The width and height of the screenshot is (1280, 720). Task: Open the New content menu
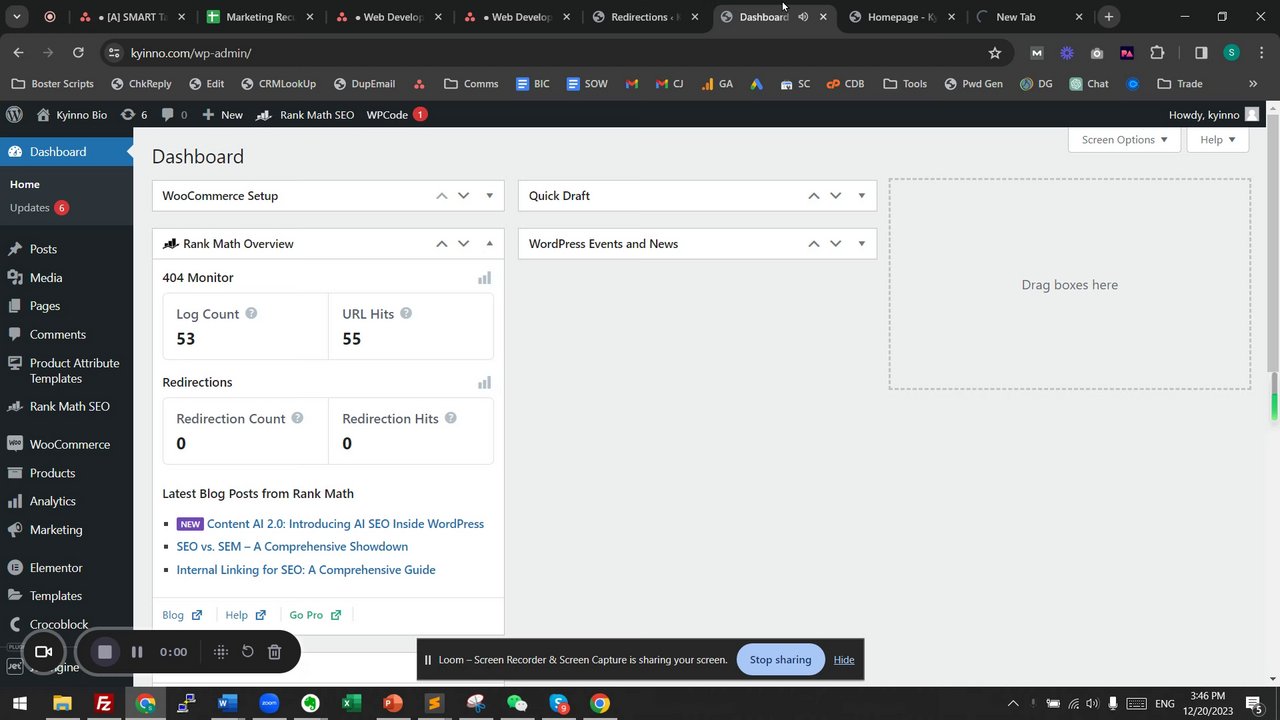coord(222,115)
